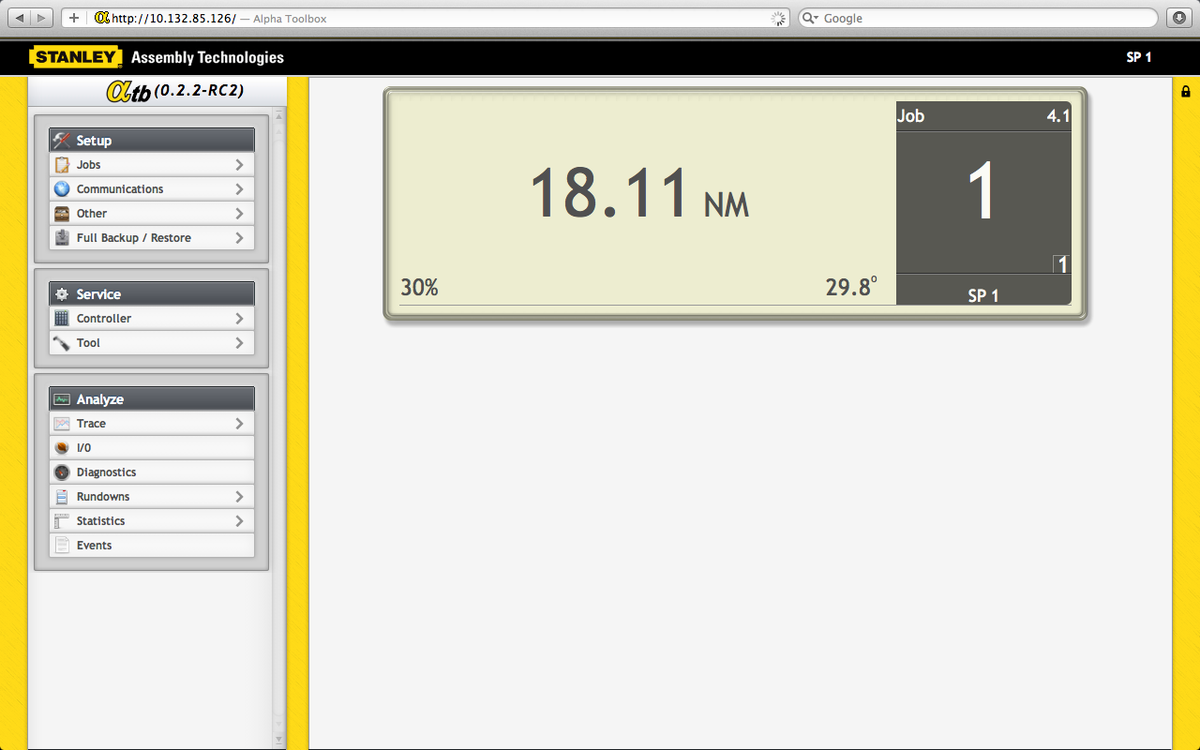1200x750 pixels.
Task: Click the Full Backup / Restore icon
Action: click(x=62, y=238)
